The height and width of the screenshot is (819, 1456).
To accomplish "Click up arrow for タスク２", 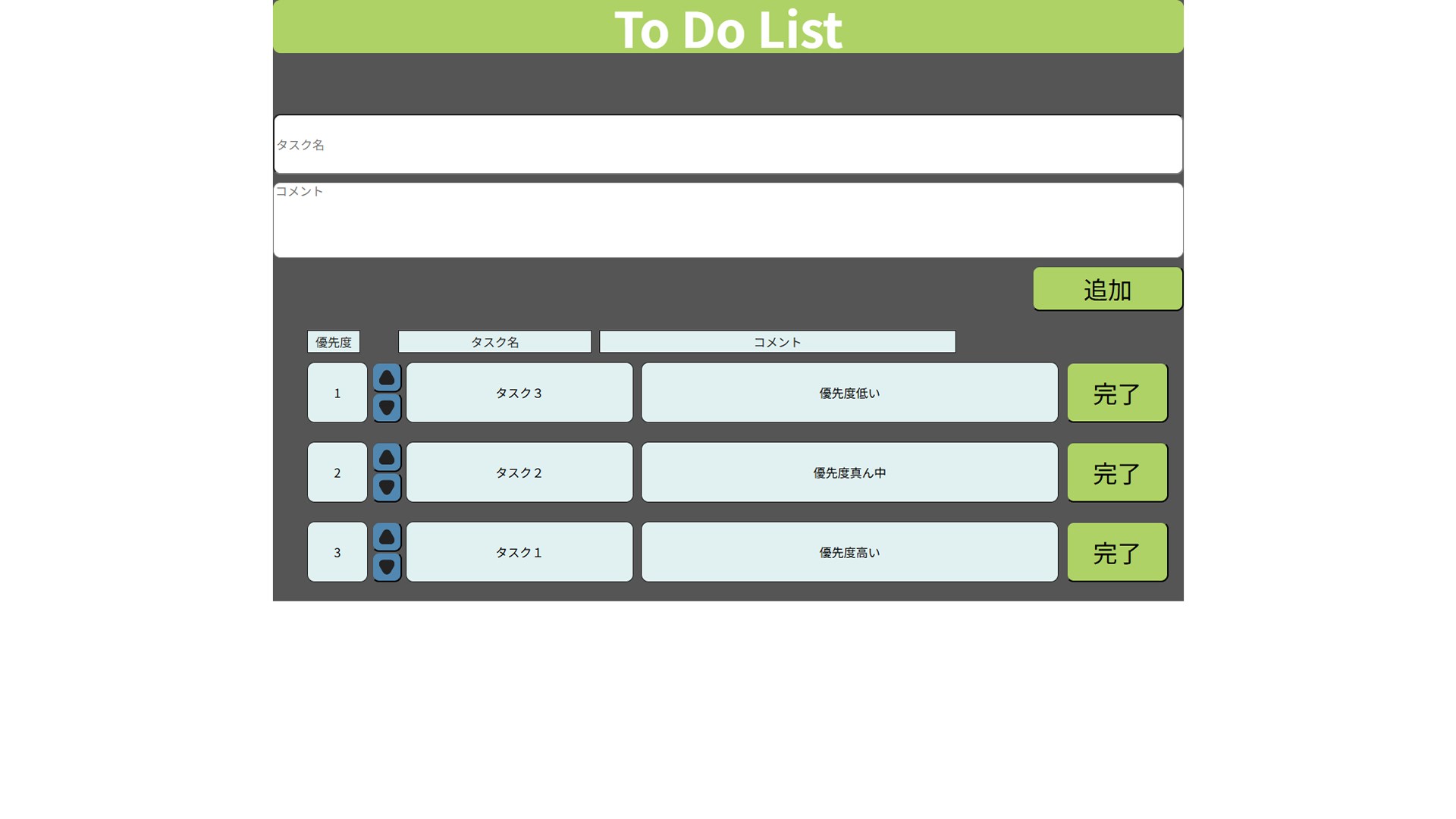I will pos(387,457).
